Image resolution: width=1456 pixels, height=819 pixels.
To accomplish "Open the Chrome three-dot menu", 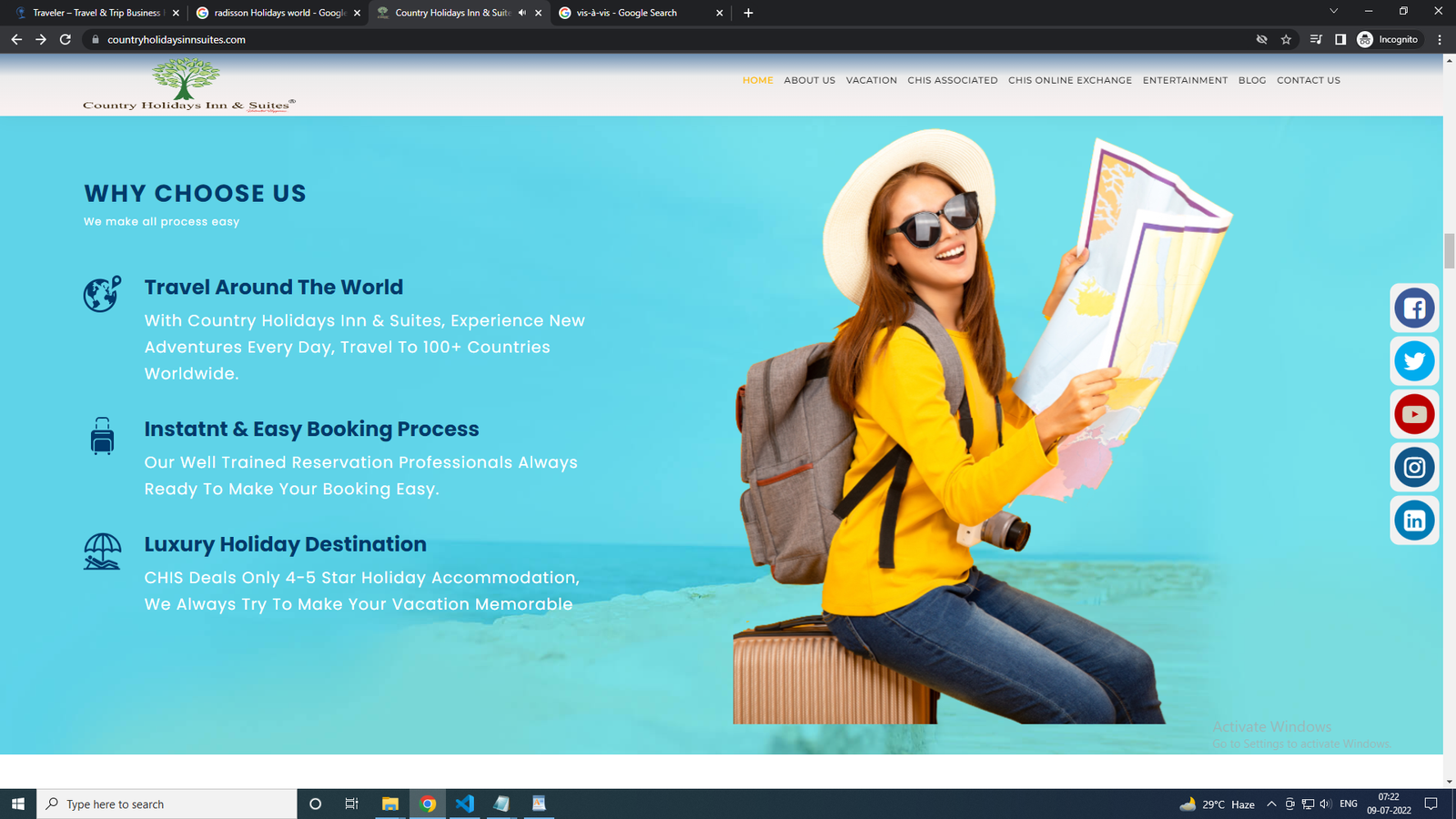I will (x=1440, y=39).
